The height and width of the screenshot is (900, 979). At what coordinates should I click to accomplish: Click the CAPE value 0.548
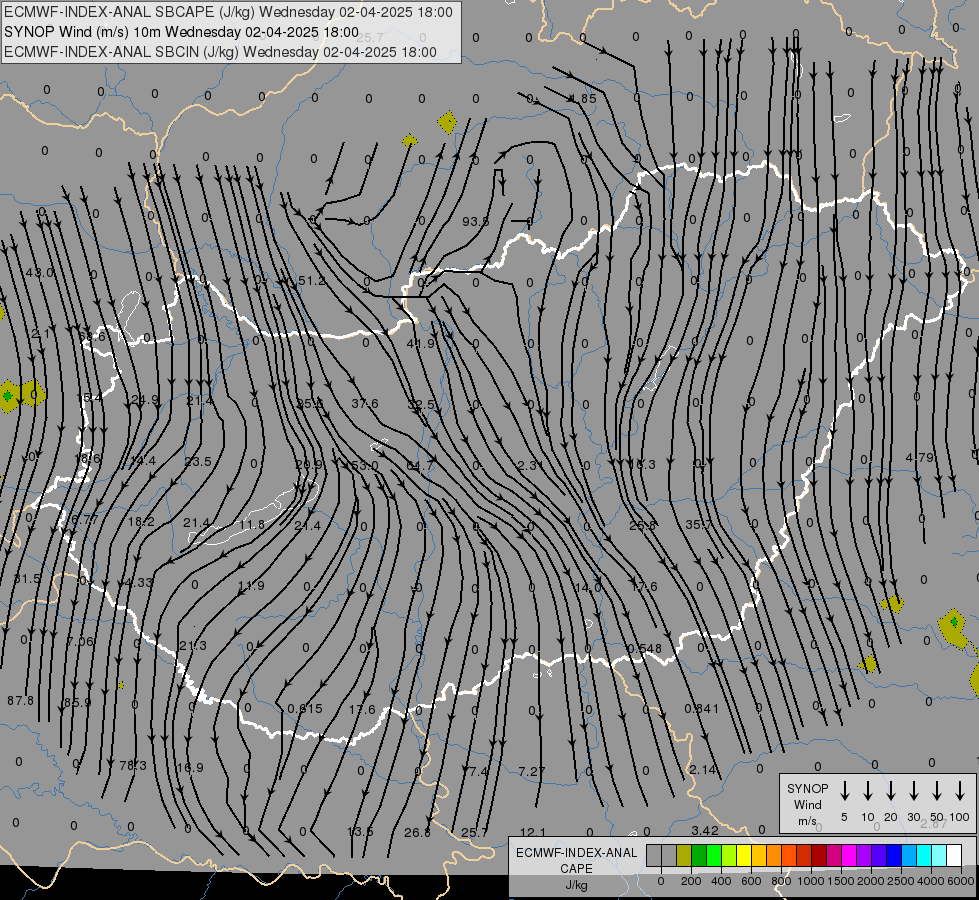coord(644,649)
